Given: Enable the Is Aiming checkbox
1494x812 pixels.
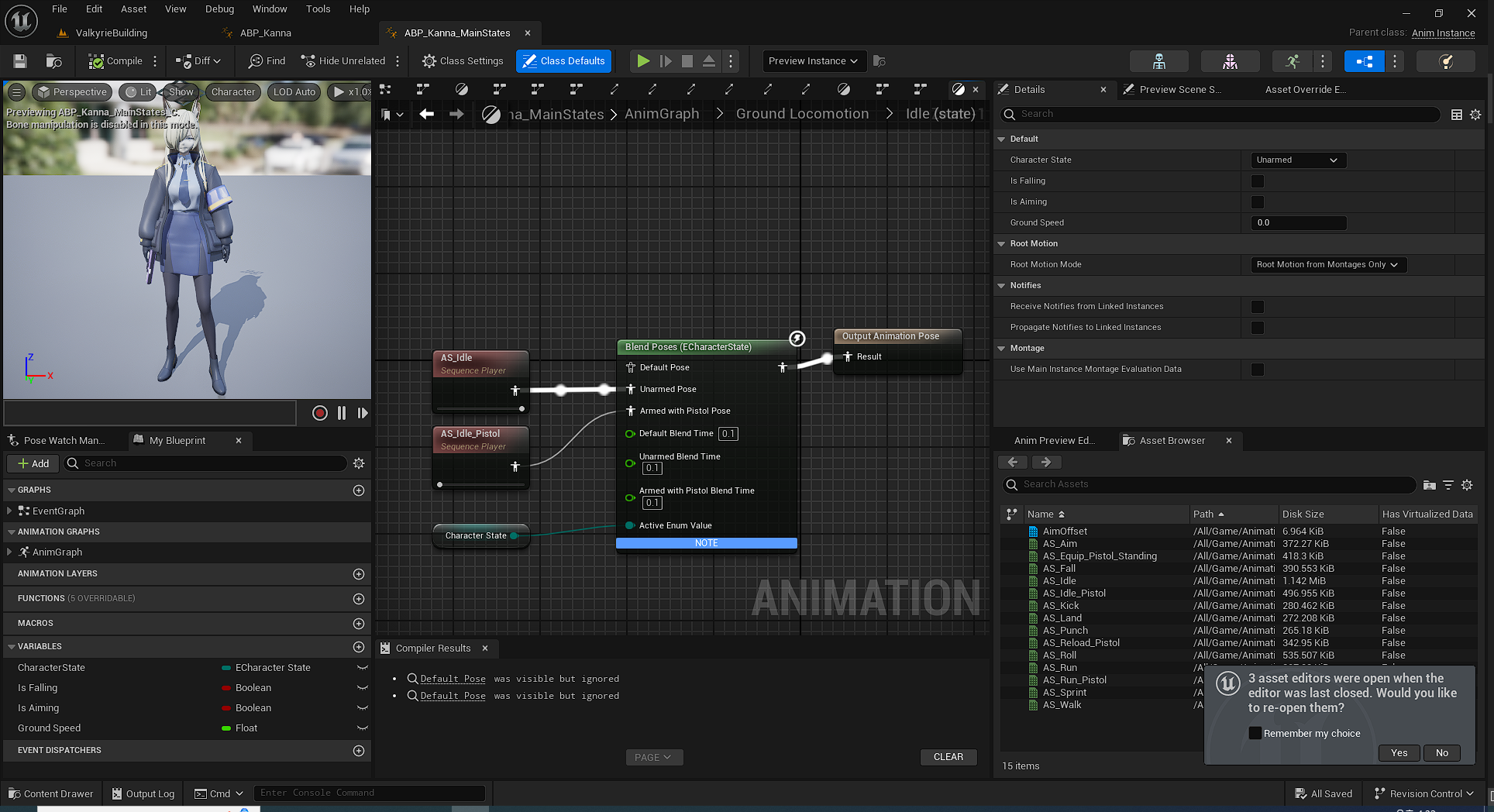Looking at the screenshot, I should 1258,202.
